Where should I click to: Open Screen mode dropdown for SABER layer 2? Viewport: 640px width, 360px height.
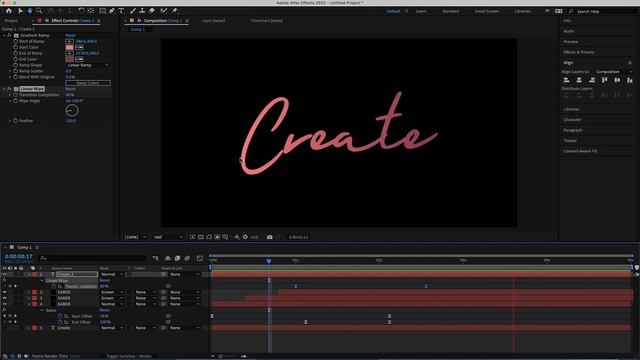[x=112, y=292]
